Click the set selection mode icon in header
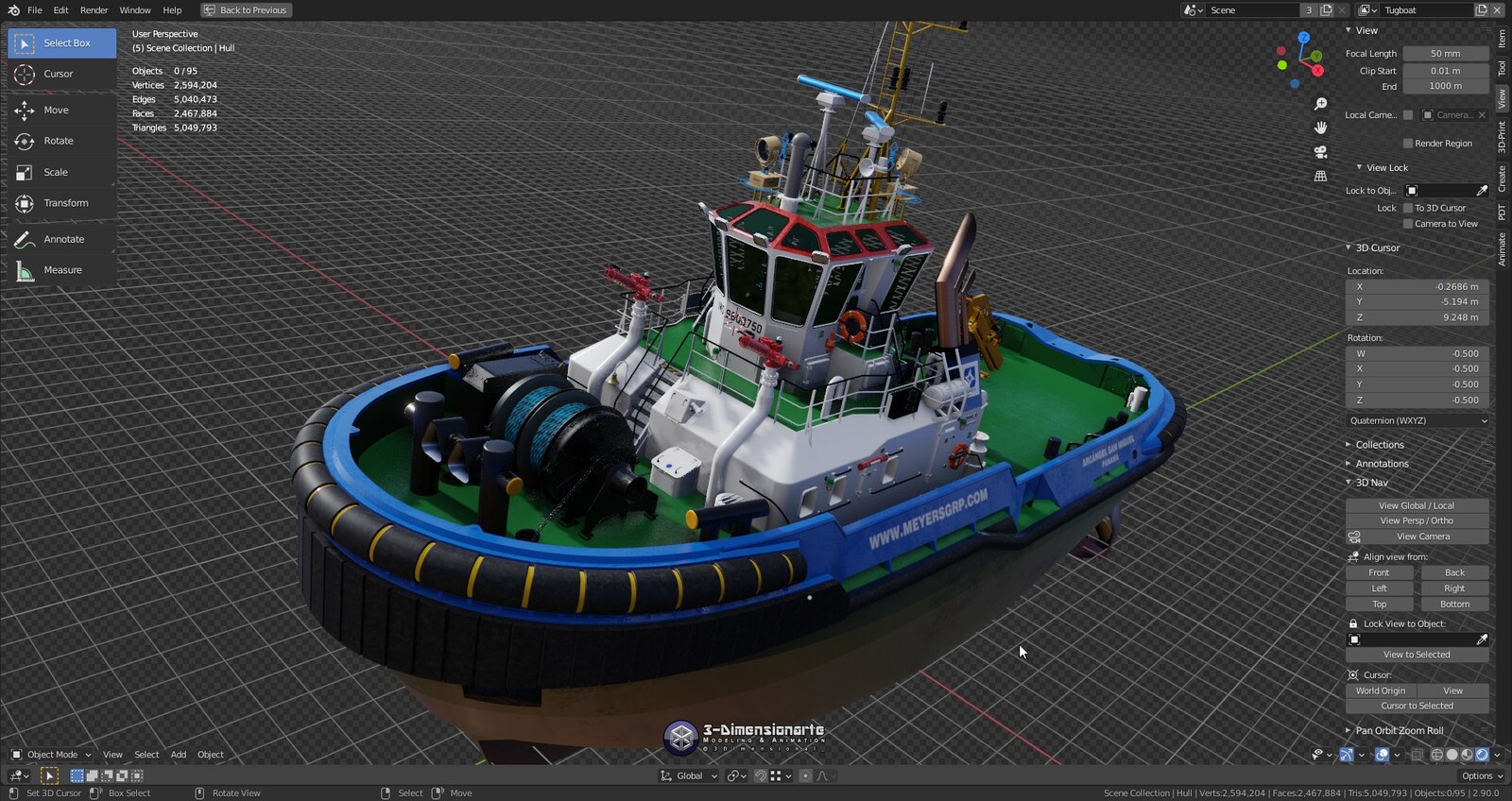Screen dimensions: 1512x801 point(77,775)
